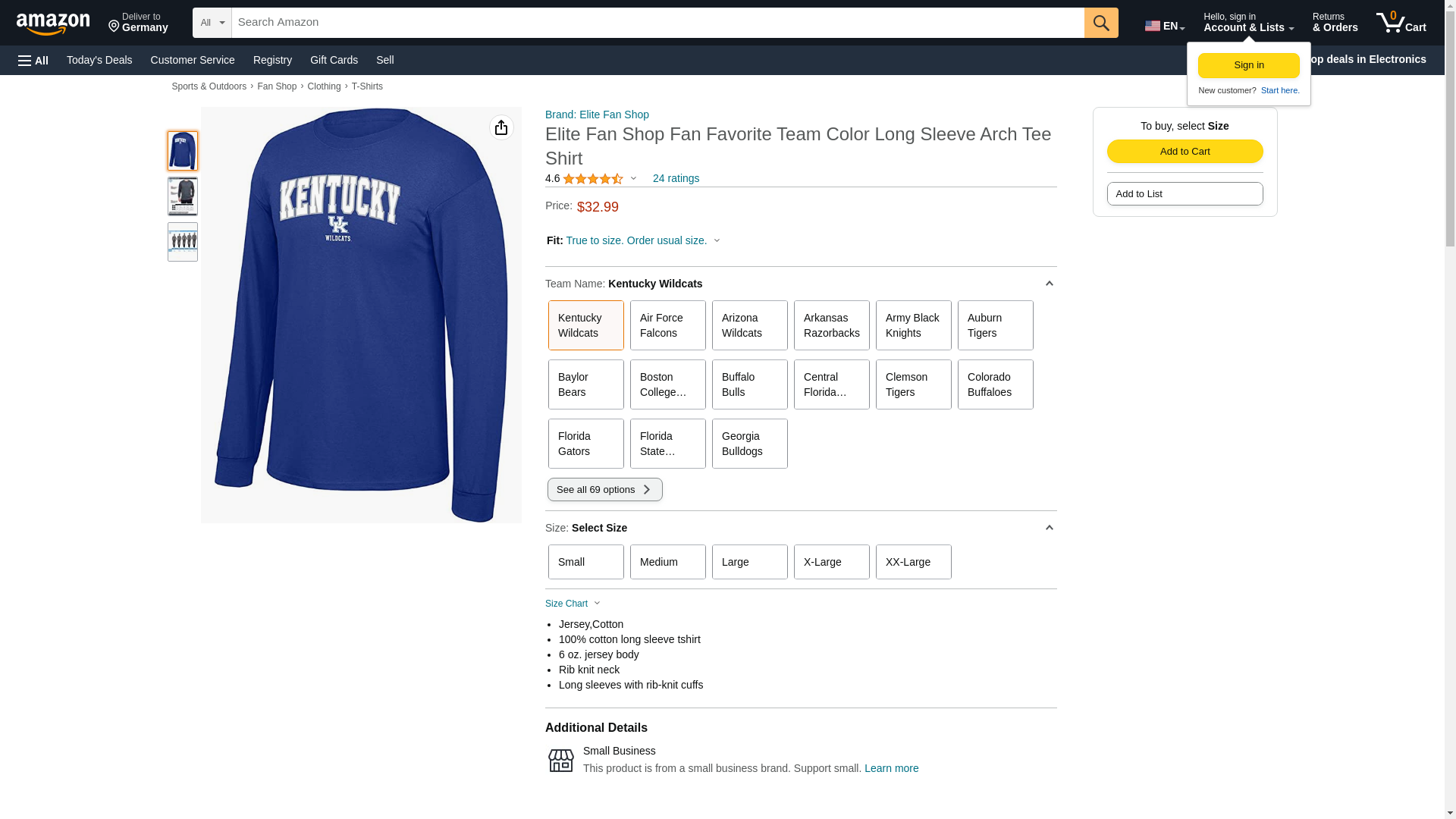The image size is (1456, 819).
Task: Click the Add to Cart button
Action: pos(1185,151)
